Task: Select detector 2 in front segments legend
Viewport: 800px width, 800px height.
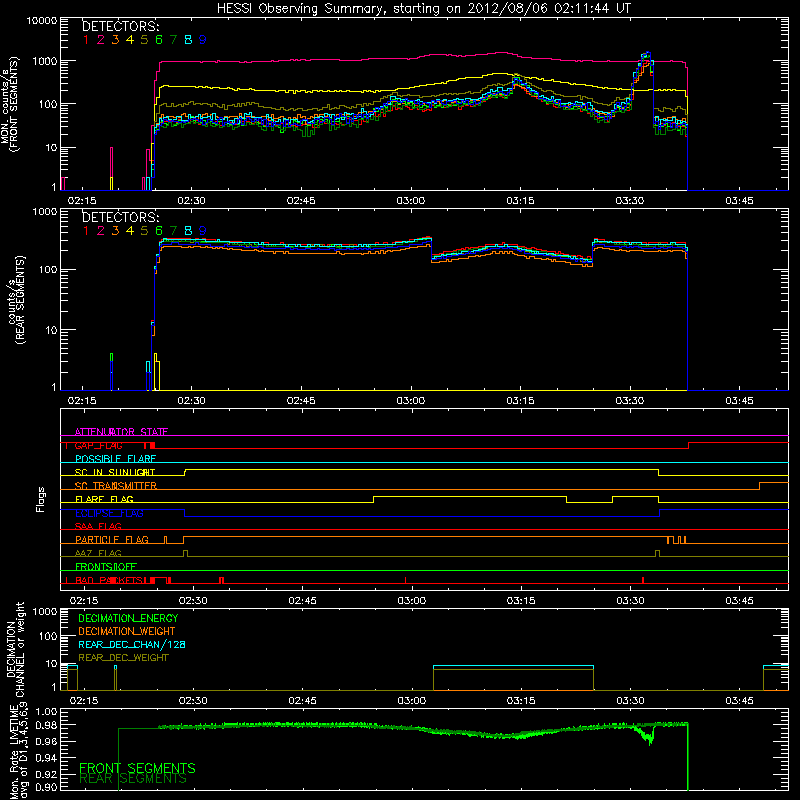Action: (x=101, y=40)
